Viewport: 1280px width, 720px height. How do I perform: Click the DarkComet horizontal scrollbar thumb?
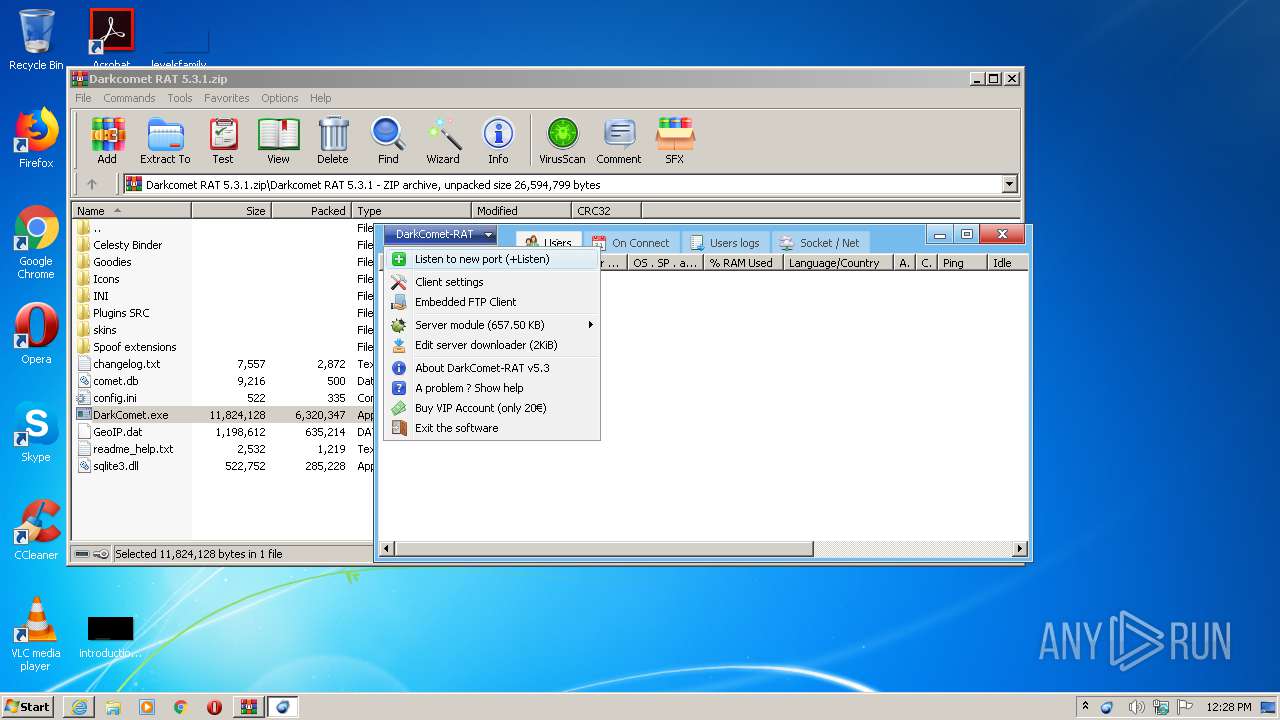[604, 549]
